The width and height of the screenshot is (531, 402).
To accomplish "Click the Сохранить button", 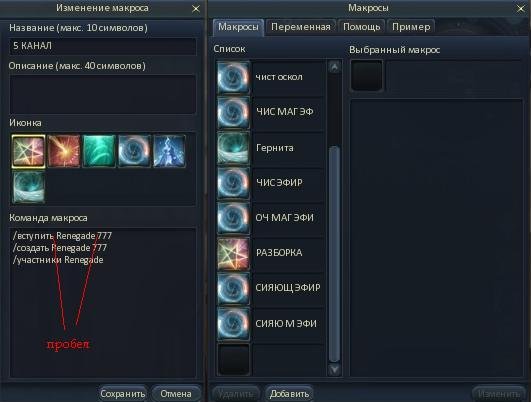I will click(x=123, y=394).
